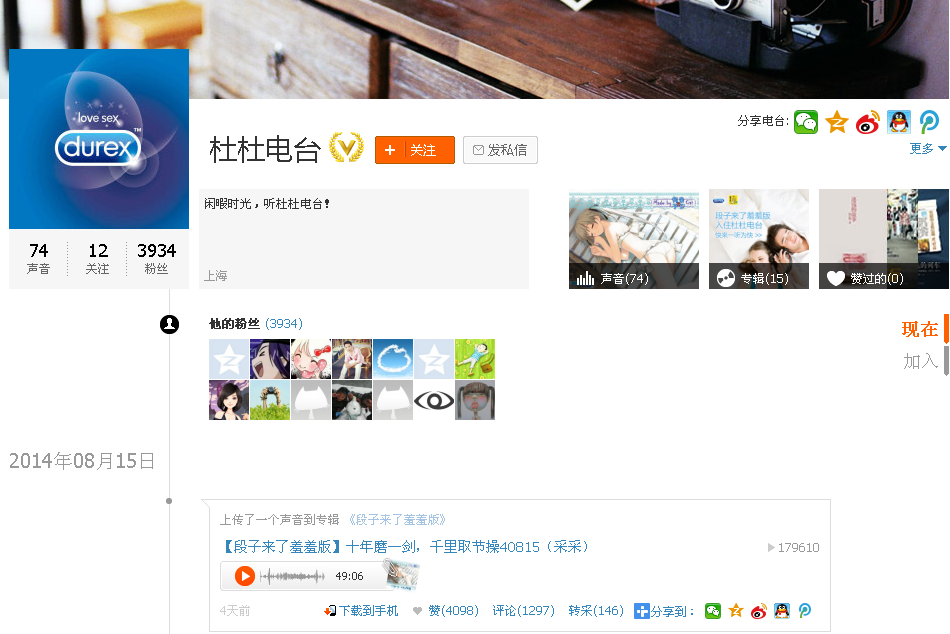Viewport: 950px width, 634px height.
Task: Share the sound to QQ penguin icon
Action: pos(782,611)
